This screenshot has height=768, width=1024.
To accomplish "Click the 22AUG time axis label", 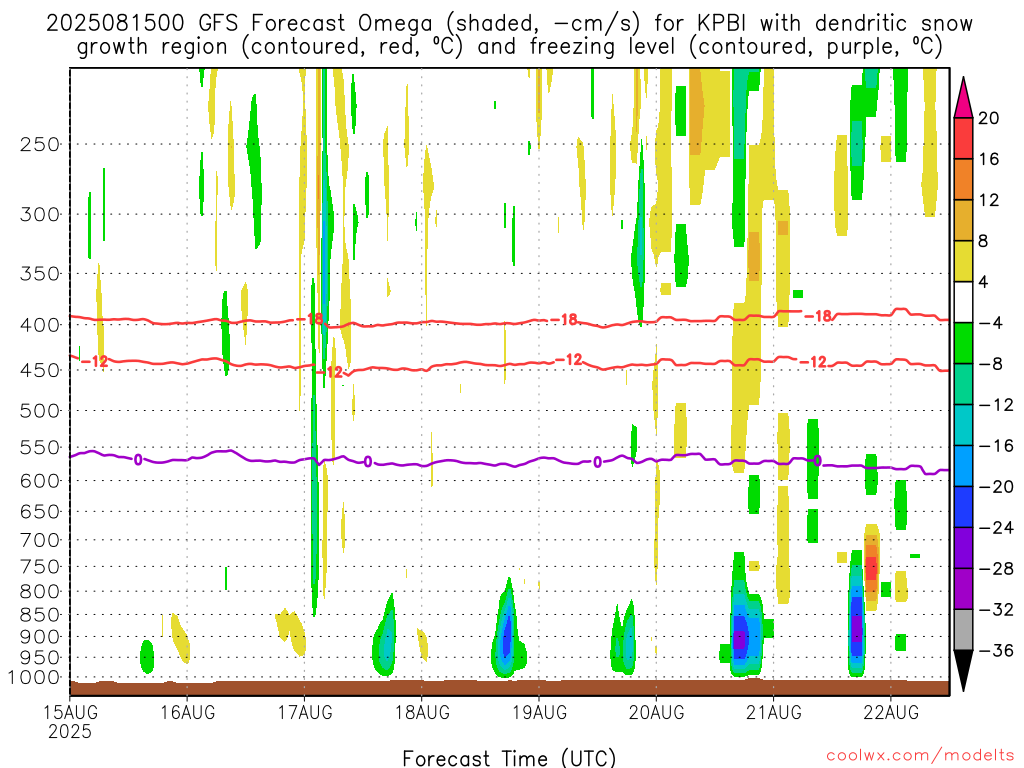I will 891,712.
